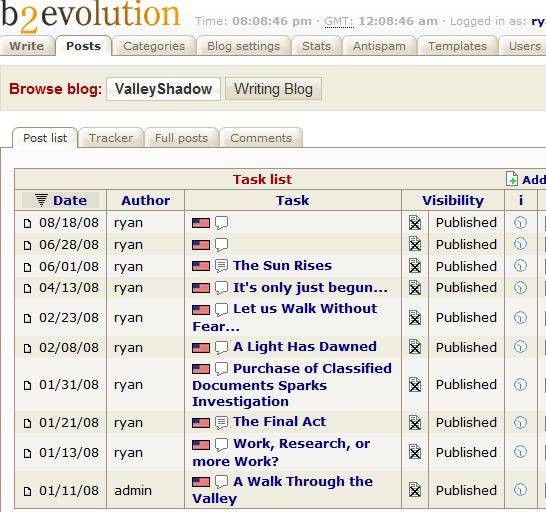Open the post 'The Final Act'
The height and width of the screenshot is (512, 546).
(x=280, y=421)
